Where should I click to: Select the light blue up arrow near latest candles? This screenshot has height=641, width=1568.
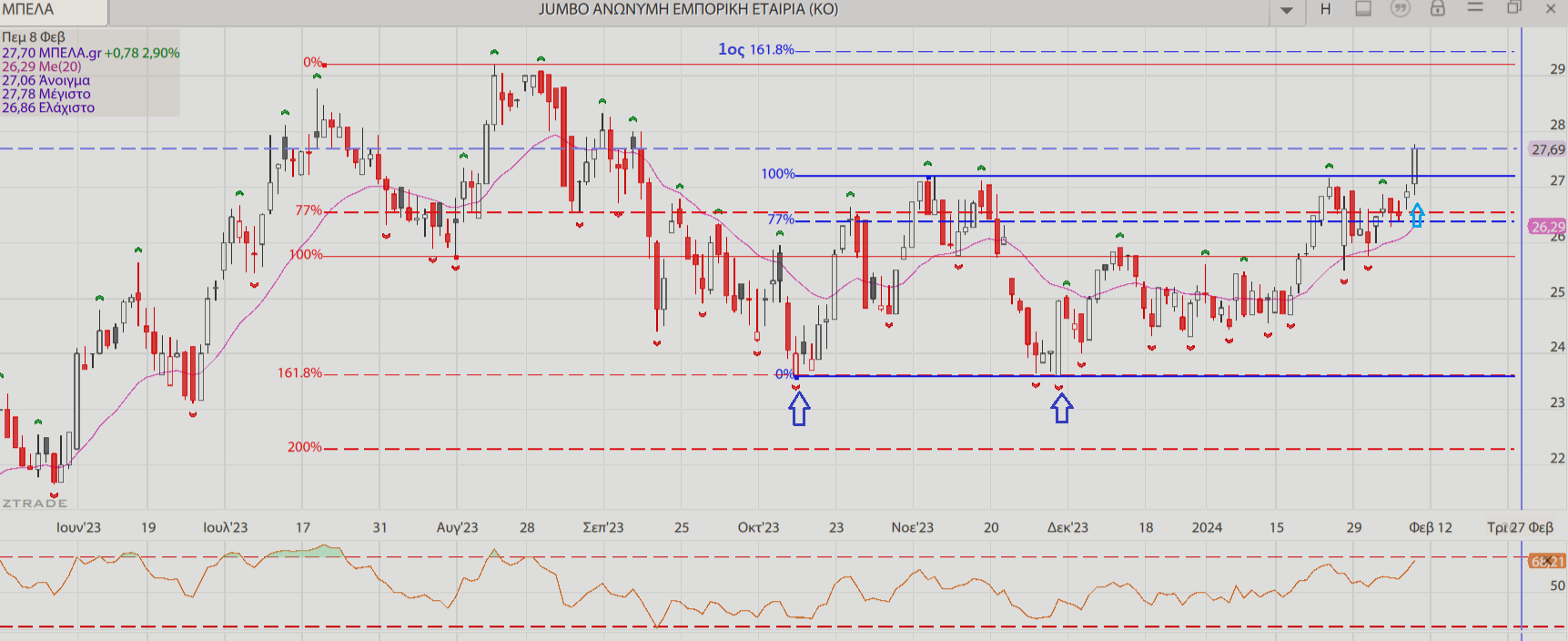(x=1417, y=215)
